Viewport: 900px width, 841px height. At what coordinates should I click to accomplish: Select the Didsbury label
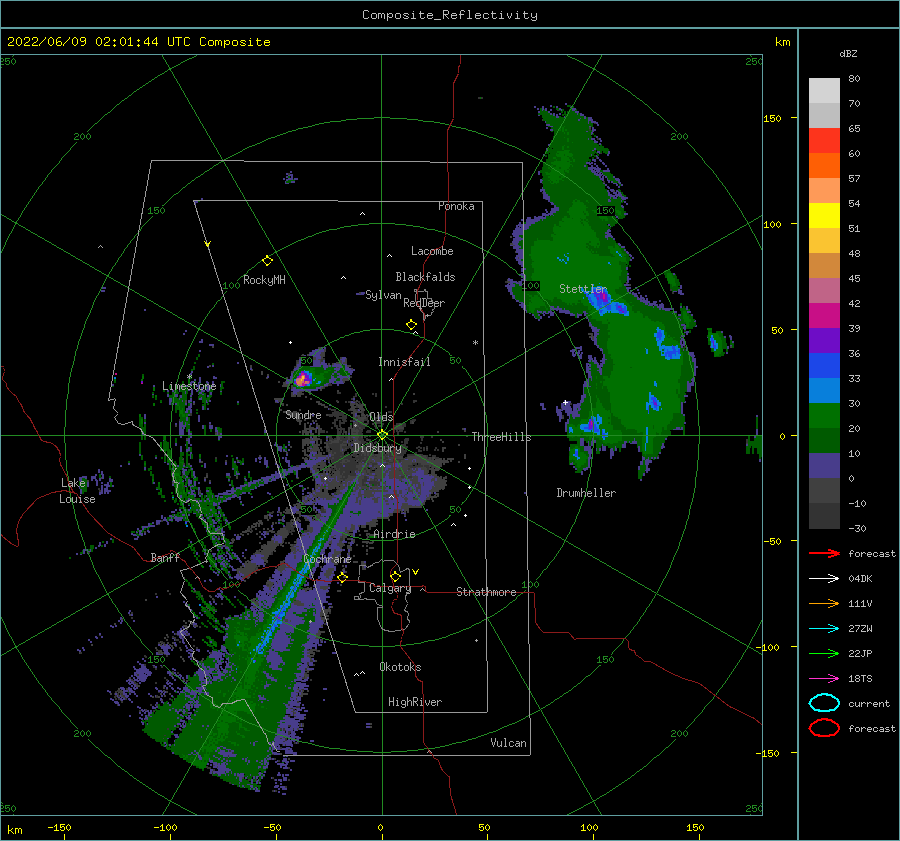pyautogui.click(x=377, y=448)
